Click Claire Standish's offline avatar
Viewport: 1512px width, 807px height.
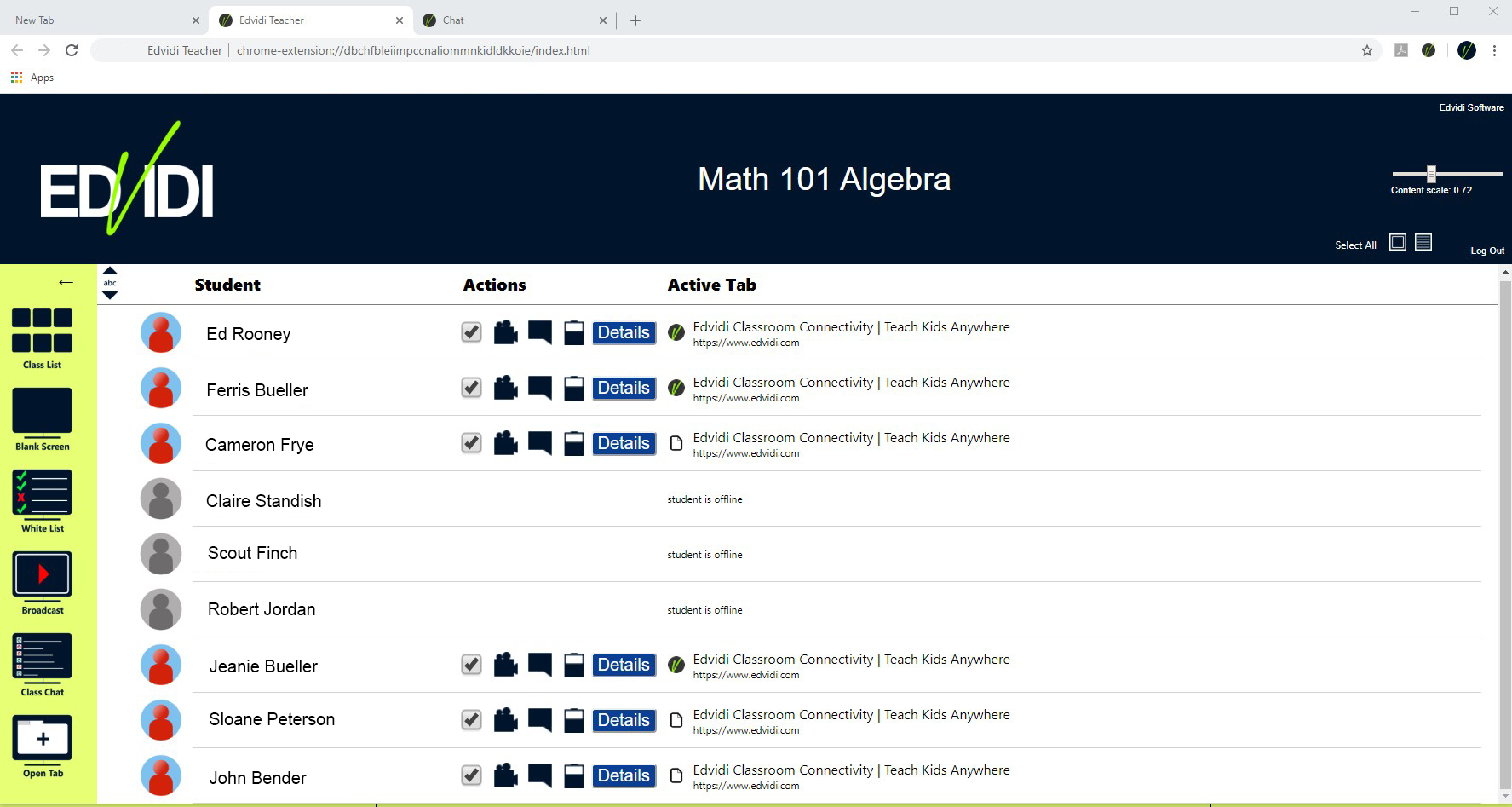click(161, 499)
